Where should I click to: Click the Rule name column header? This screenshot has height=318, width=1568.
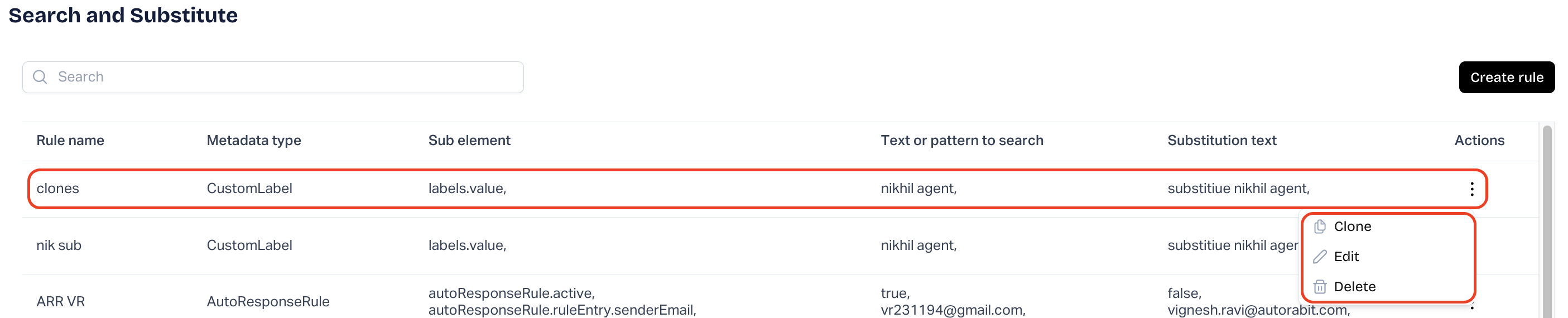(x=70, y=141)
